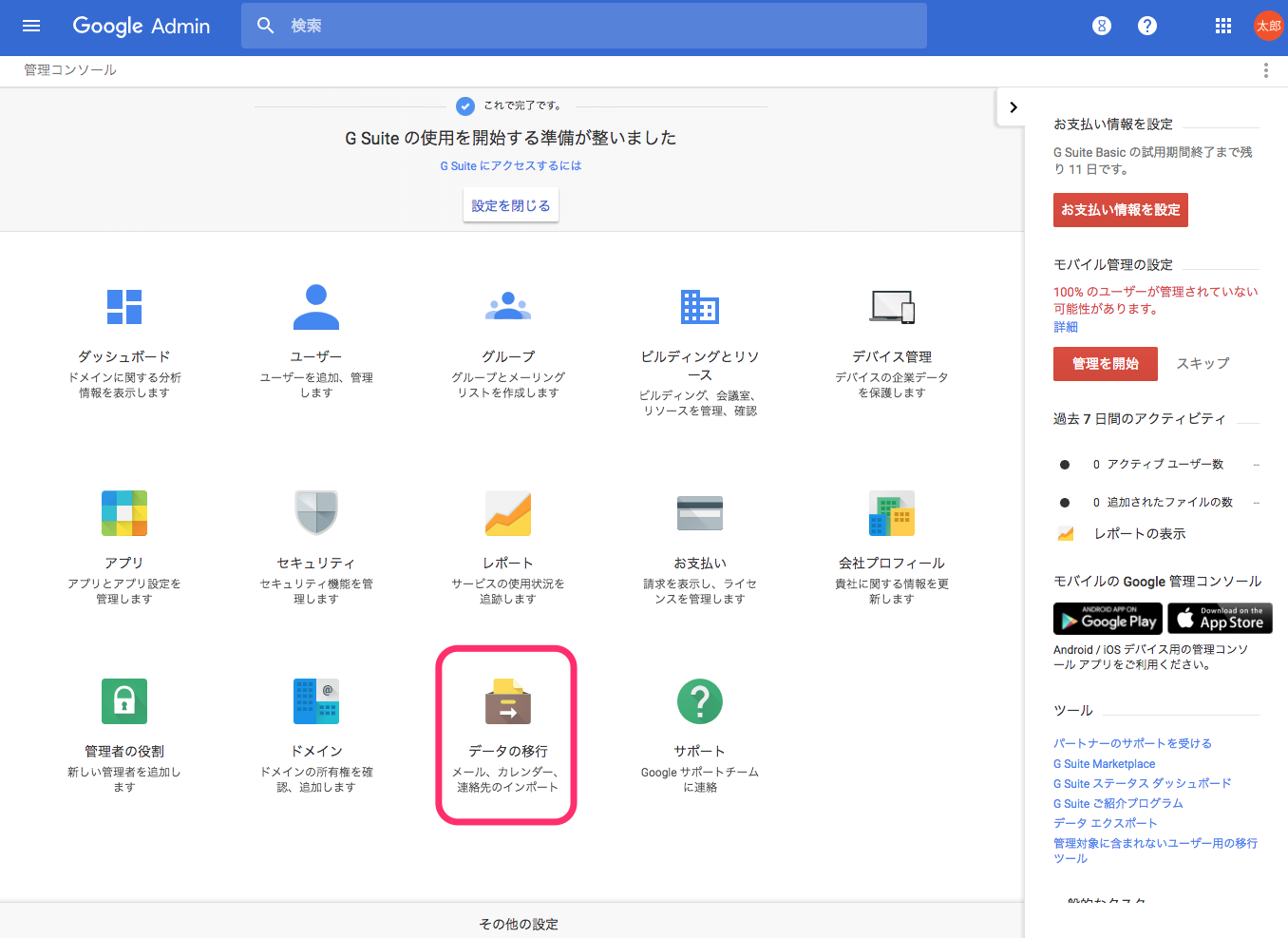
Task: Open the 管理者の役割 lock icon
Action: (x=124, y=701)
